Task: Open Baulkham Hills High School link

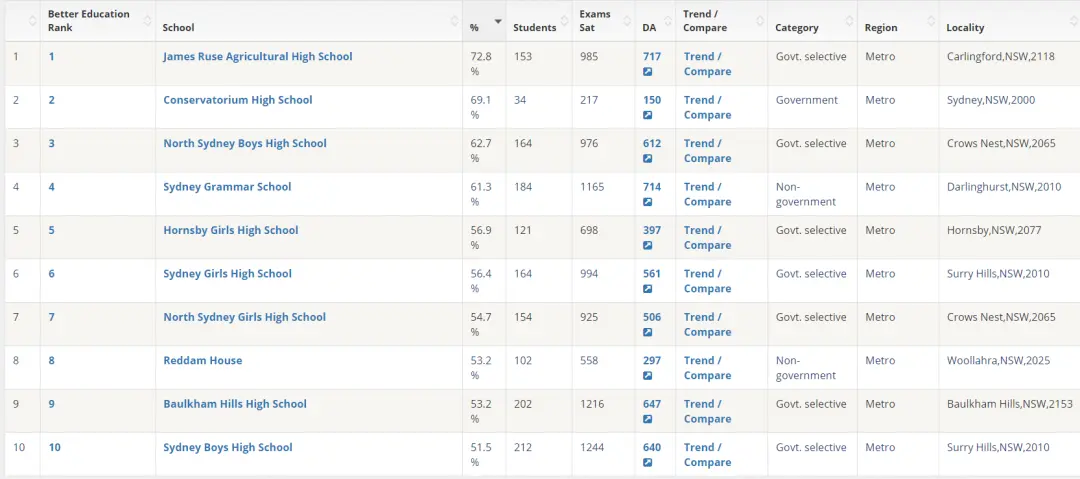Action: pyautogui.click(x=235, y=404)
